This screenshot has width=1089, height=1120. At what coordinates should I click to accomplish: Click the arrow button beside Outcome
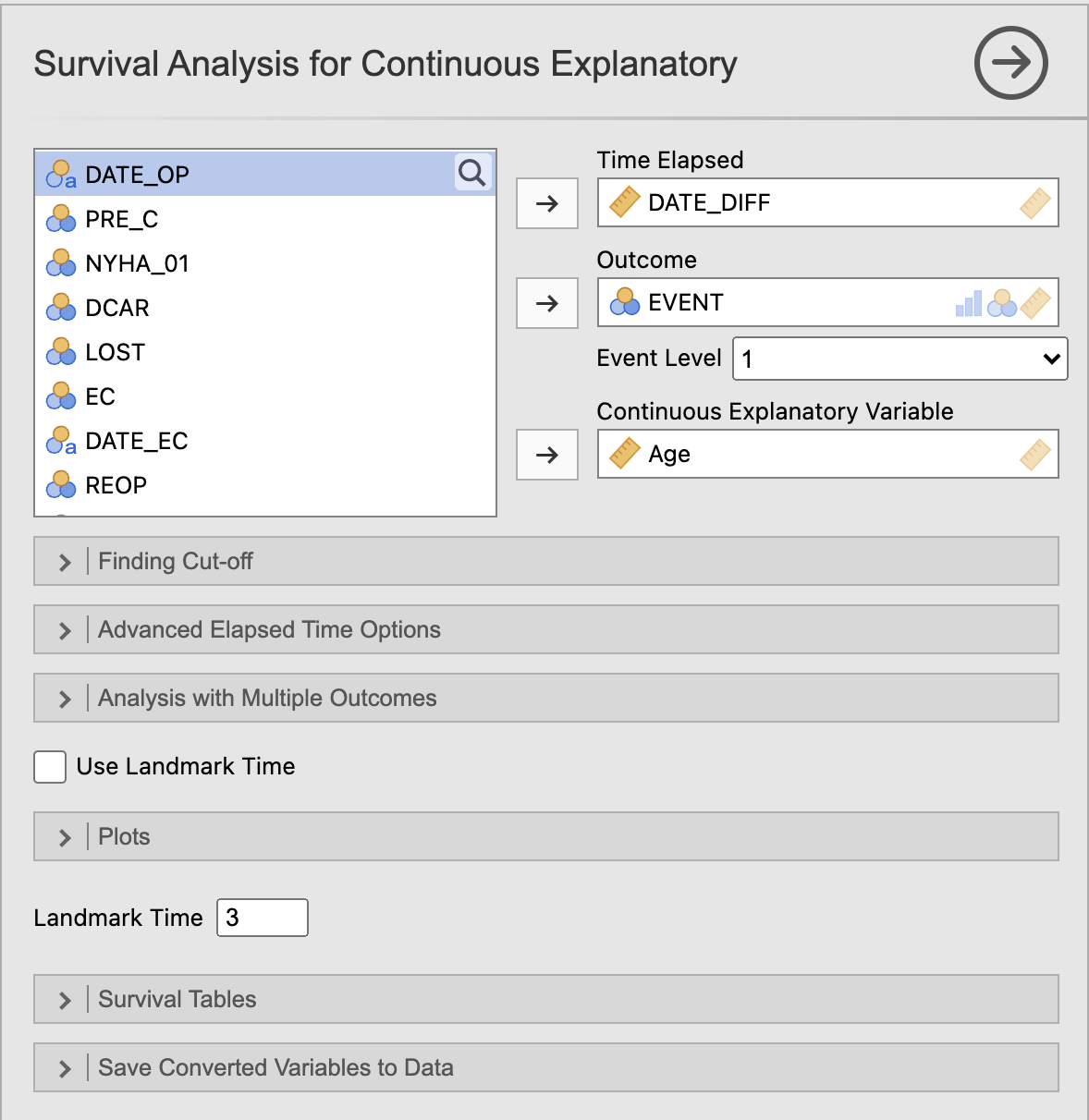point(547,303)
